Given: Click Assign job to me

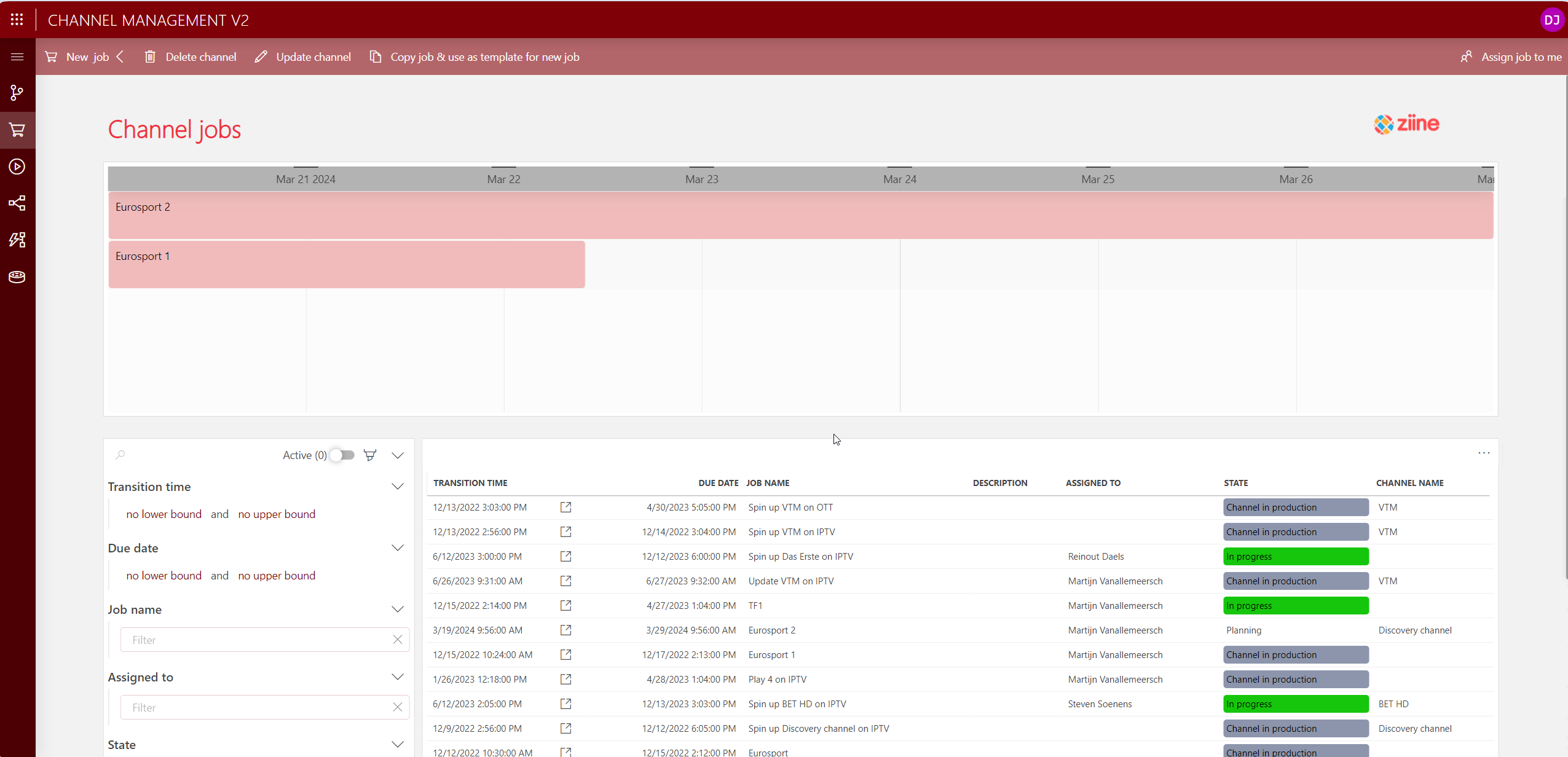Looking at the screenshot, I should (1511, 57).
